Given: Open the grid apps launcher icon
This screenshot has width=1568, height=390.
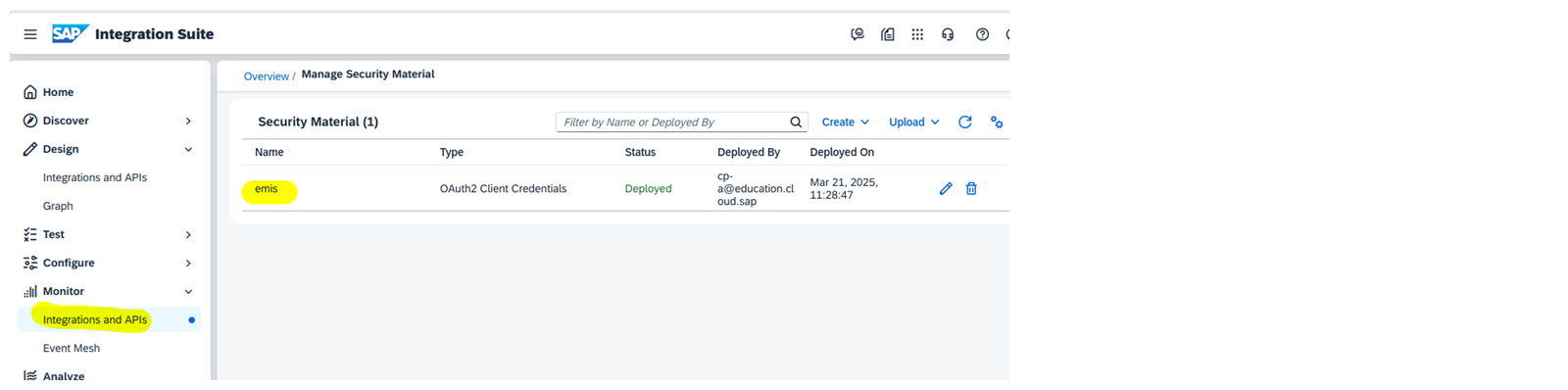Looking at the screenshot, I should (917, 34).
